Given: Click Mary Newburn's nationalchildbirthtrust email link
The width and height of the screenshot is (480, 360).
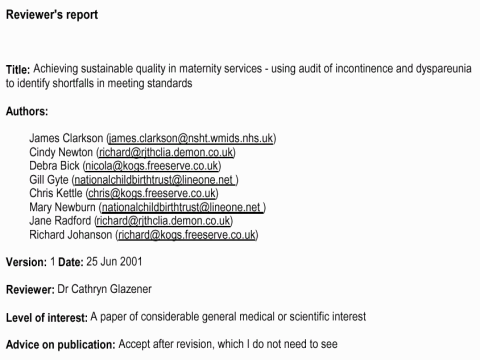Looking at the screenshot, I should (182, 207).
